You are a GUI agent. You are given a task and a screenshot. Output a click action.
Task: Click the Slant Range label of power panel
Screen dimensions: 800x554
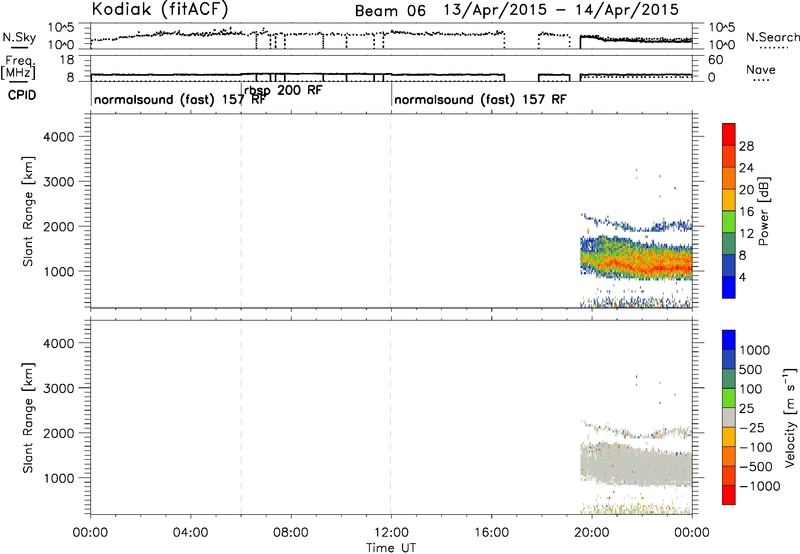click(x=29, y=211)
